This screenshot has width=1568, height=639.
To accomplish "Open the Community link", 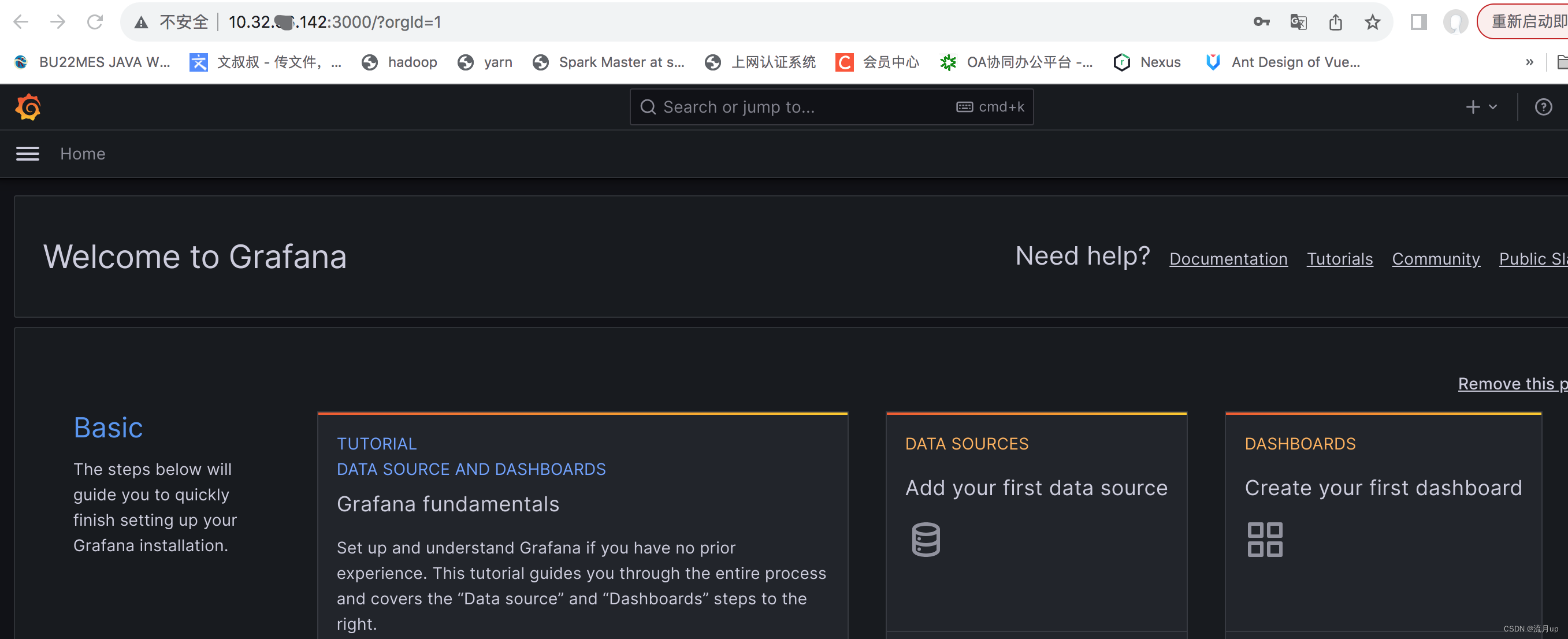I will [x=1435, y=259].
